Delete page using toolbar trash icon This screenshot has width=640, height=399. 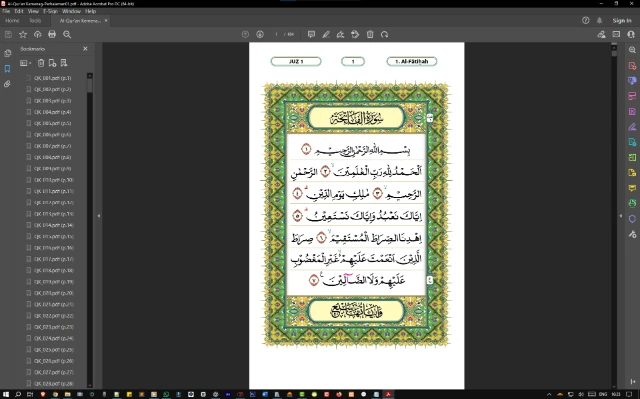pos(370,35)
